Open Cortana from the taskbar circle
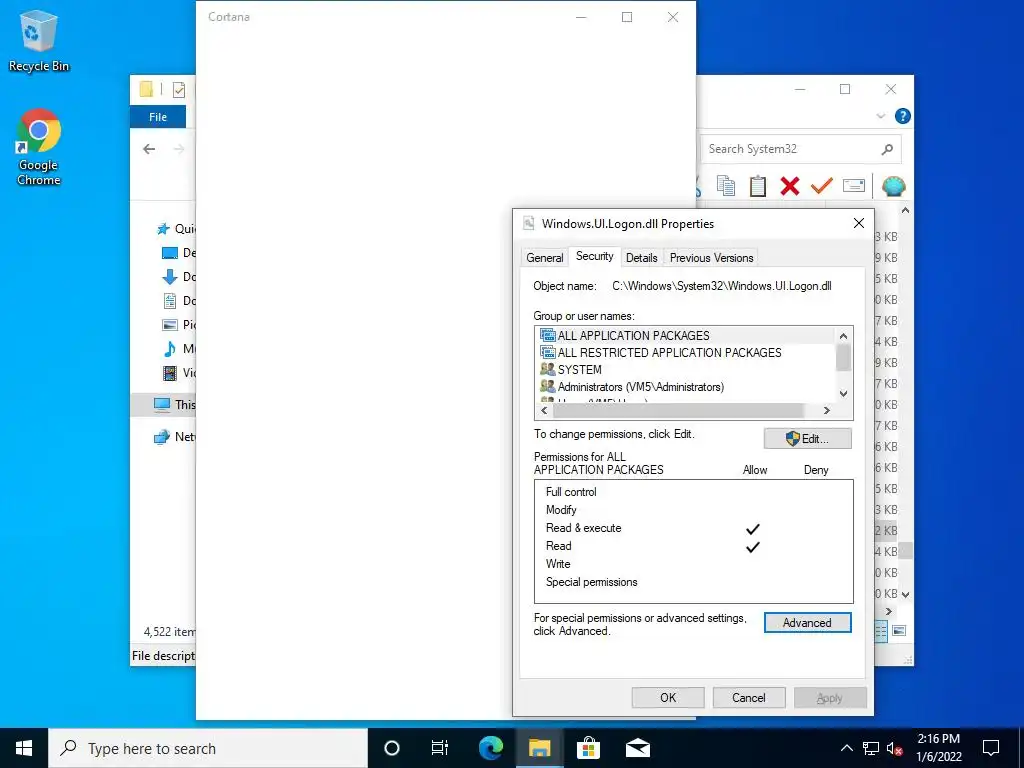The height and width of the screenshot is (768, 1024). 392,748
